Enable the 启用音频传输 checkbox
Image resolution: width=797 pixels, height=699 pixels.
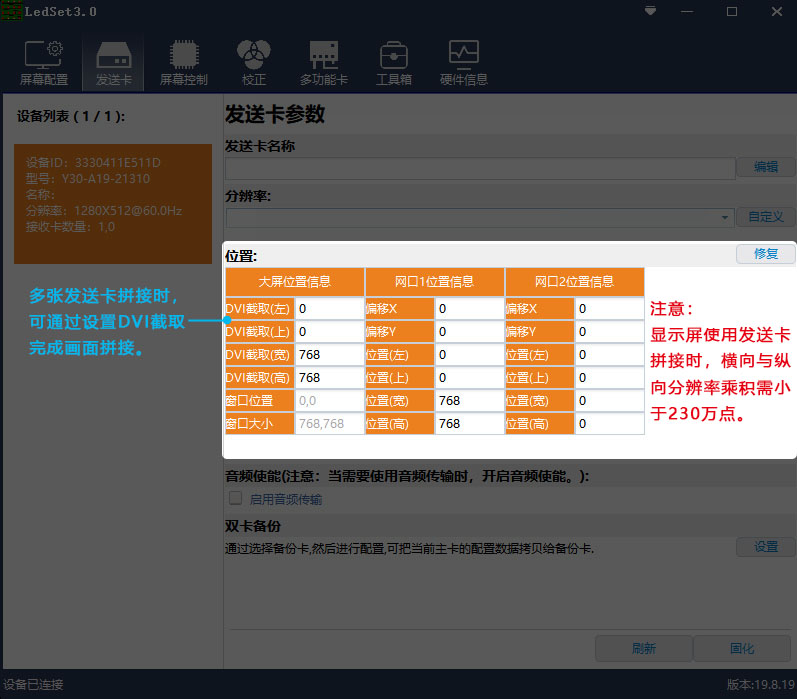(235, 498)
